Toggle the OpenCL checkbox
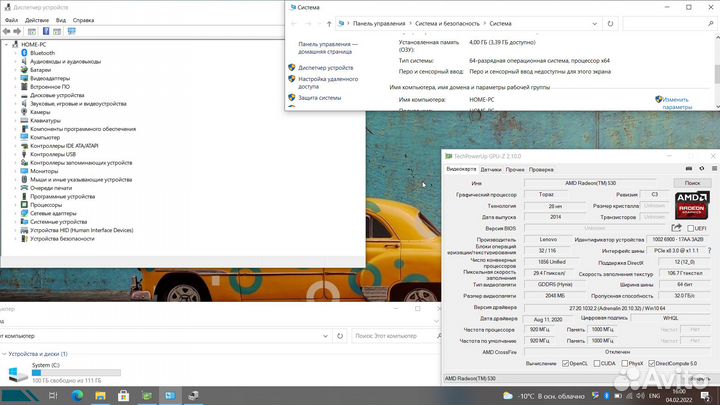Screen dimensions: 720x405 point(565,364)
